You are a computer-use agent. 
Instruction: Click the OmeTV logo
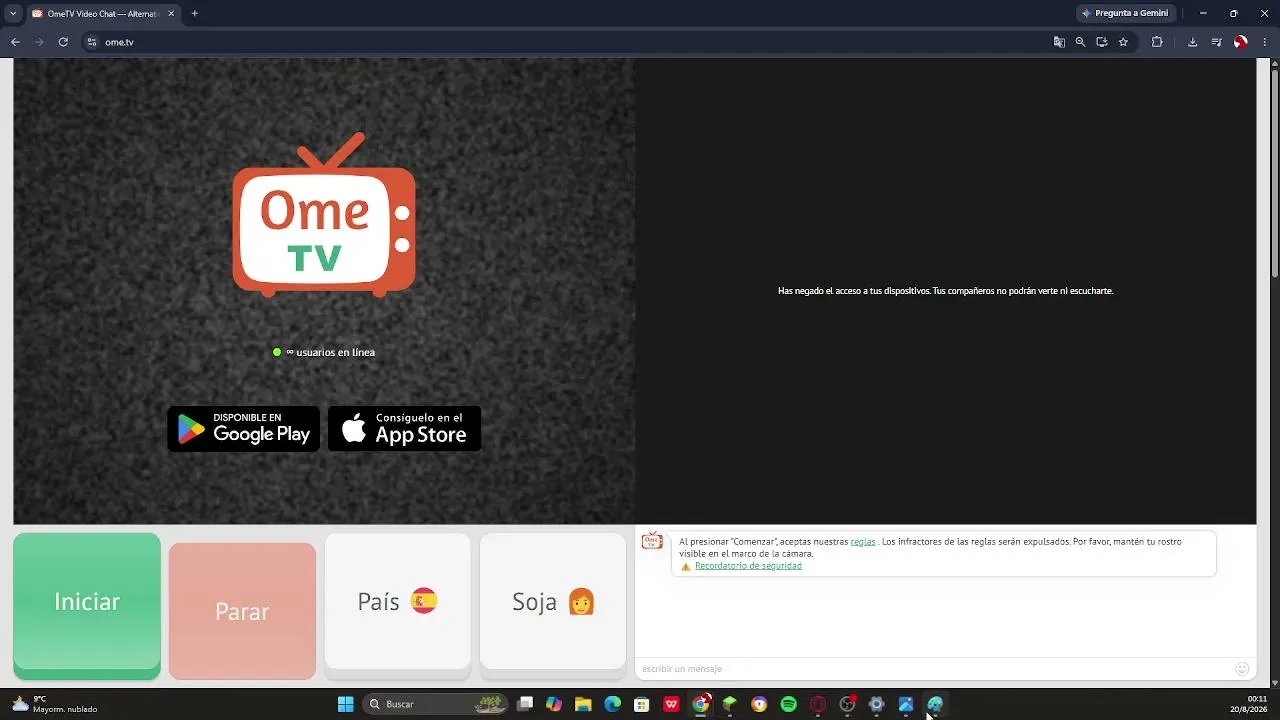click(x=324, y=215)
